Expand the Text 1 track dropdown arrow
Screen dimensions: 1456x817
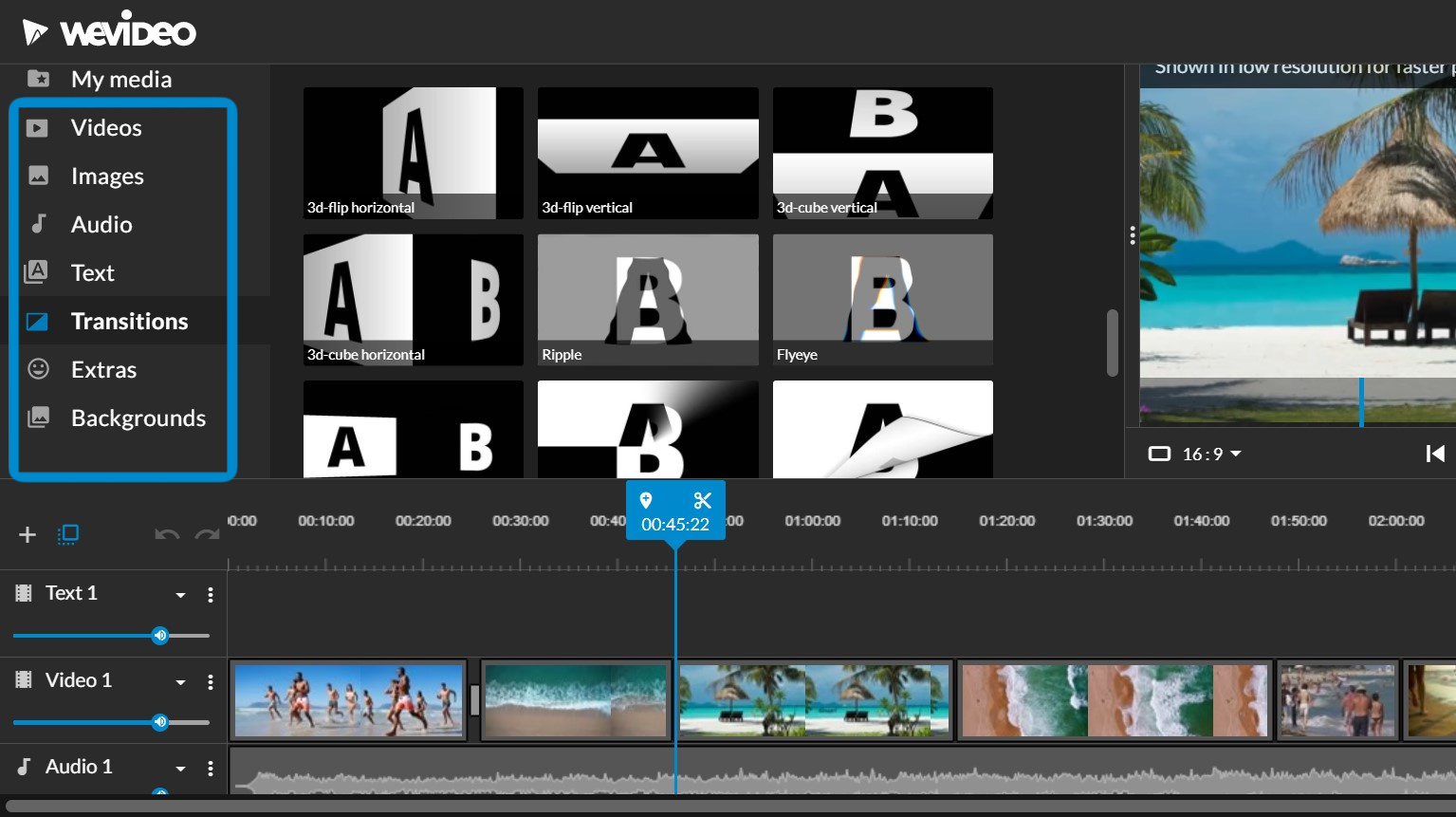click(x=180, y=595)
